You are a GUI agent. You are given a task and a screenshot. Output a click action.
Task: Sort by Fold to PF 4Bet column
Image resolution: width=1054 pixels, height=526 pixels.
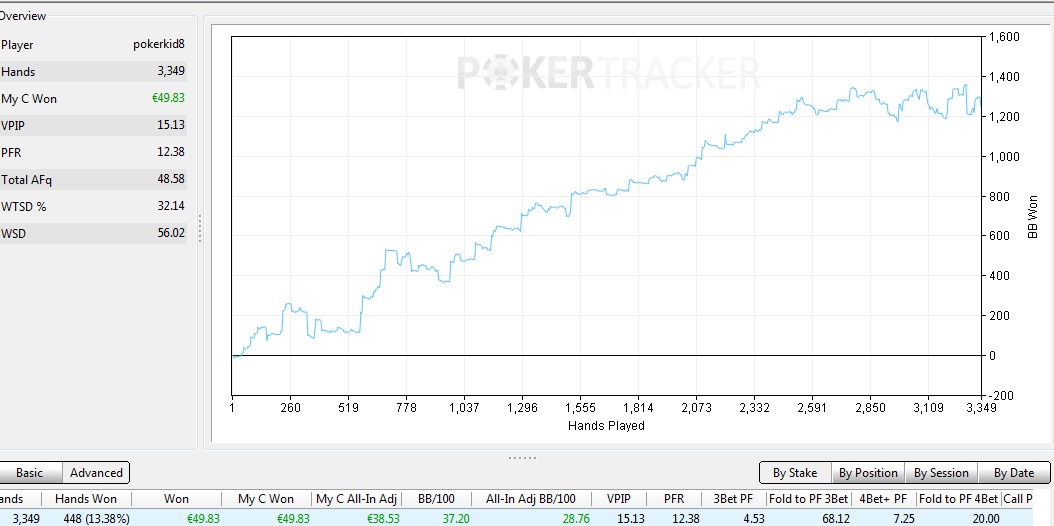(958, 498)
